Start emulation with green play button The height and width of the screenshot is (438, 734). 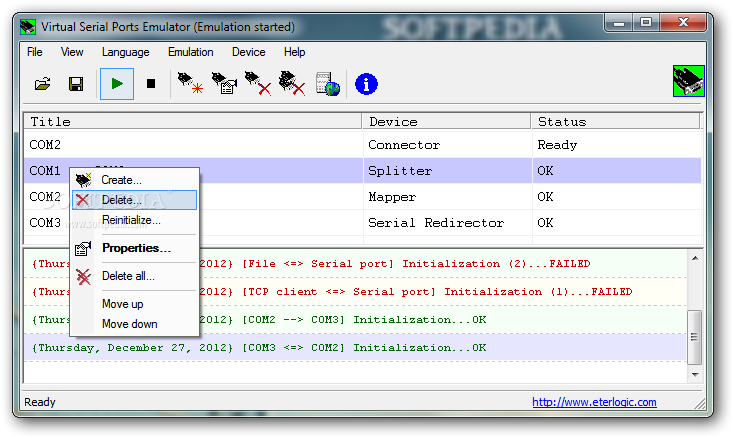117,84
